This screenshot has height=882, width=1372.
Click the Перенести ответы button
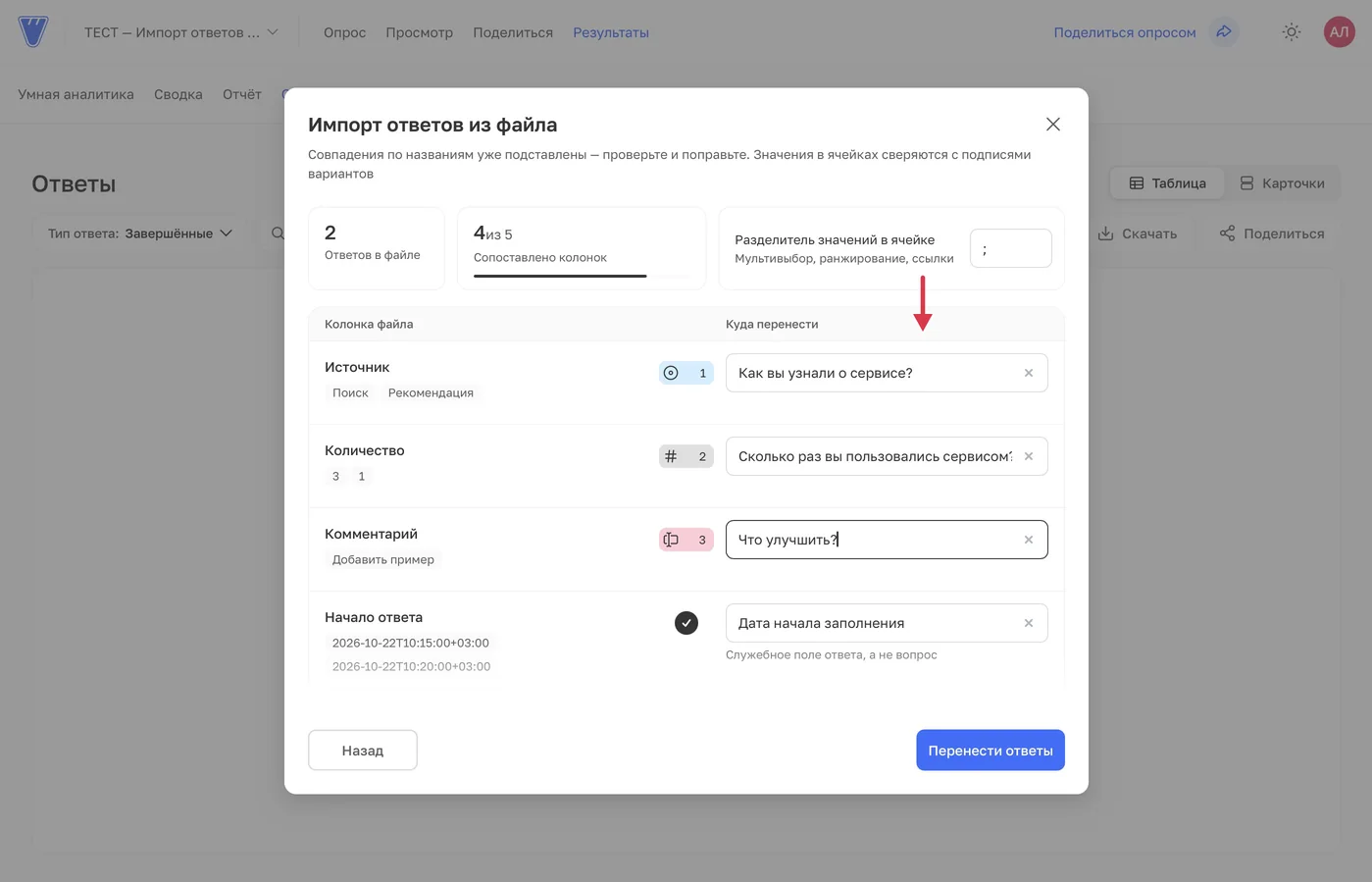991,751
